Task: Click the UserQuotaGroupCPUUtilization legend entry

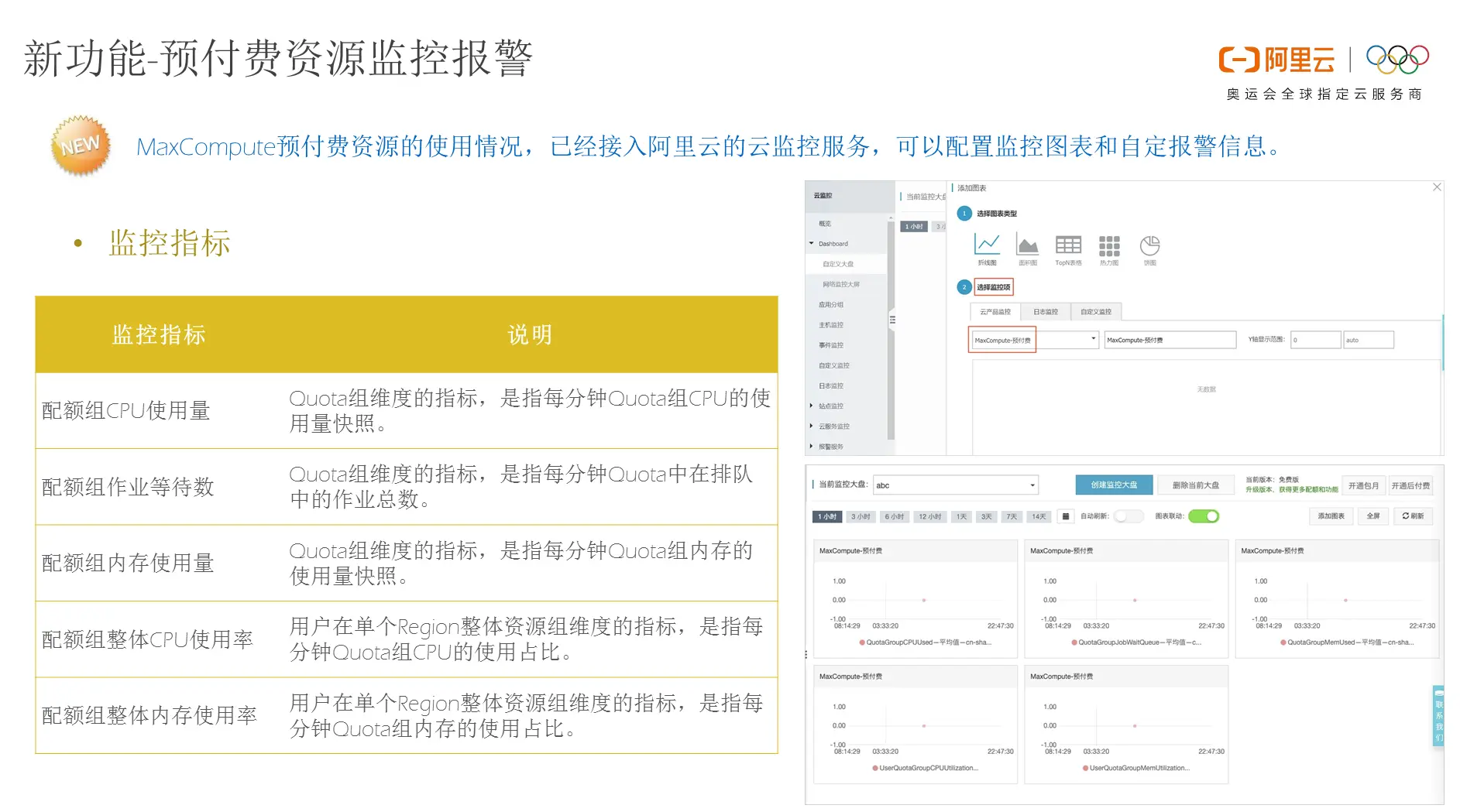Action: pos(925,768)
